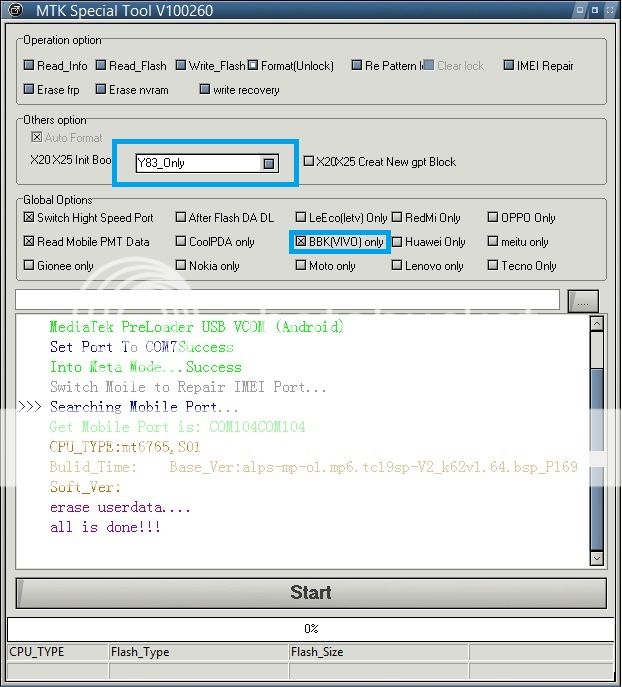
Task: Select the Erase nvram option
Action: pyautogui.click(x=101, y=90)
